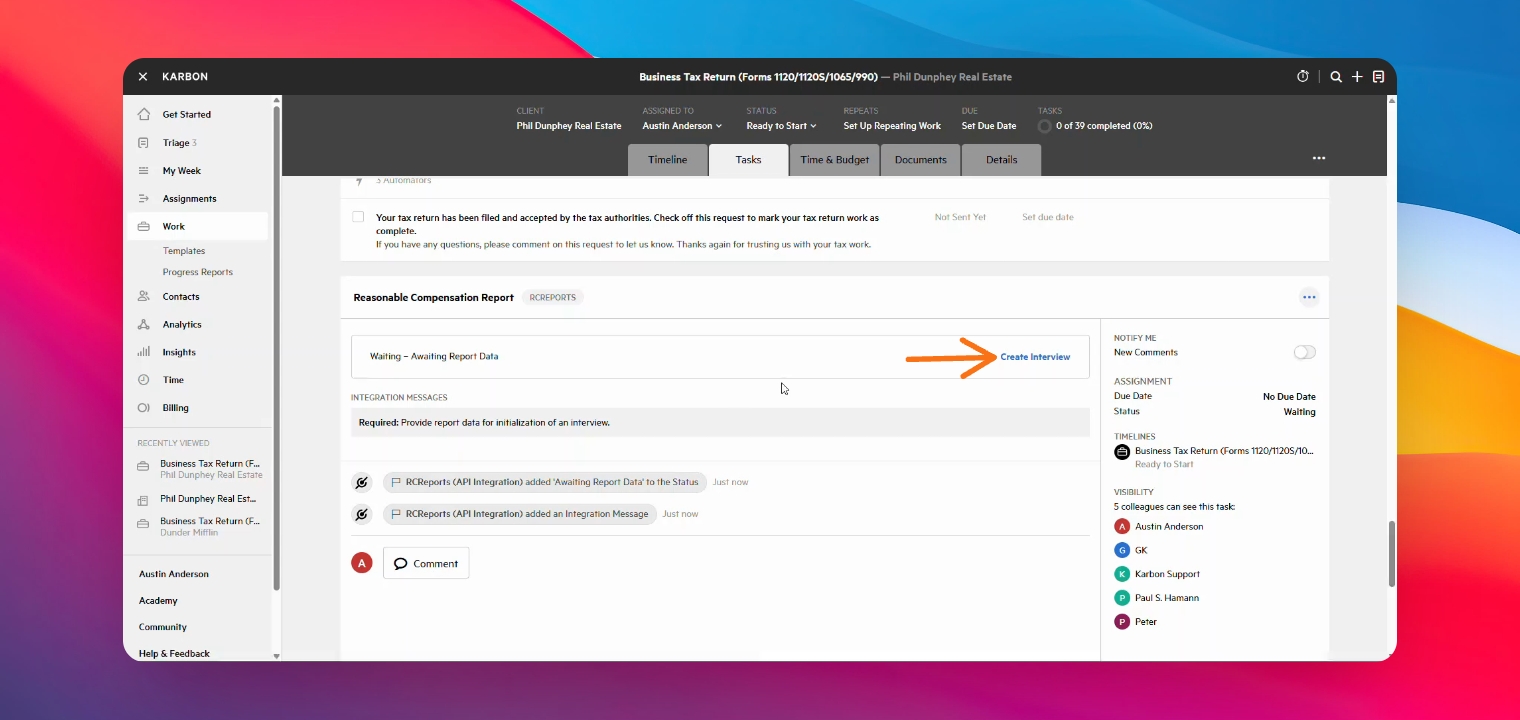
Task: Click 'Set due date' on tax return request
Action: coord(1048,217)
